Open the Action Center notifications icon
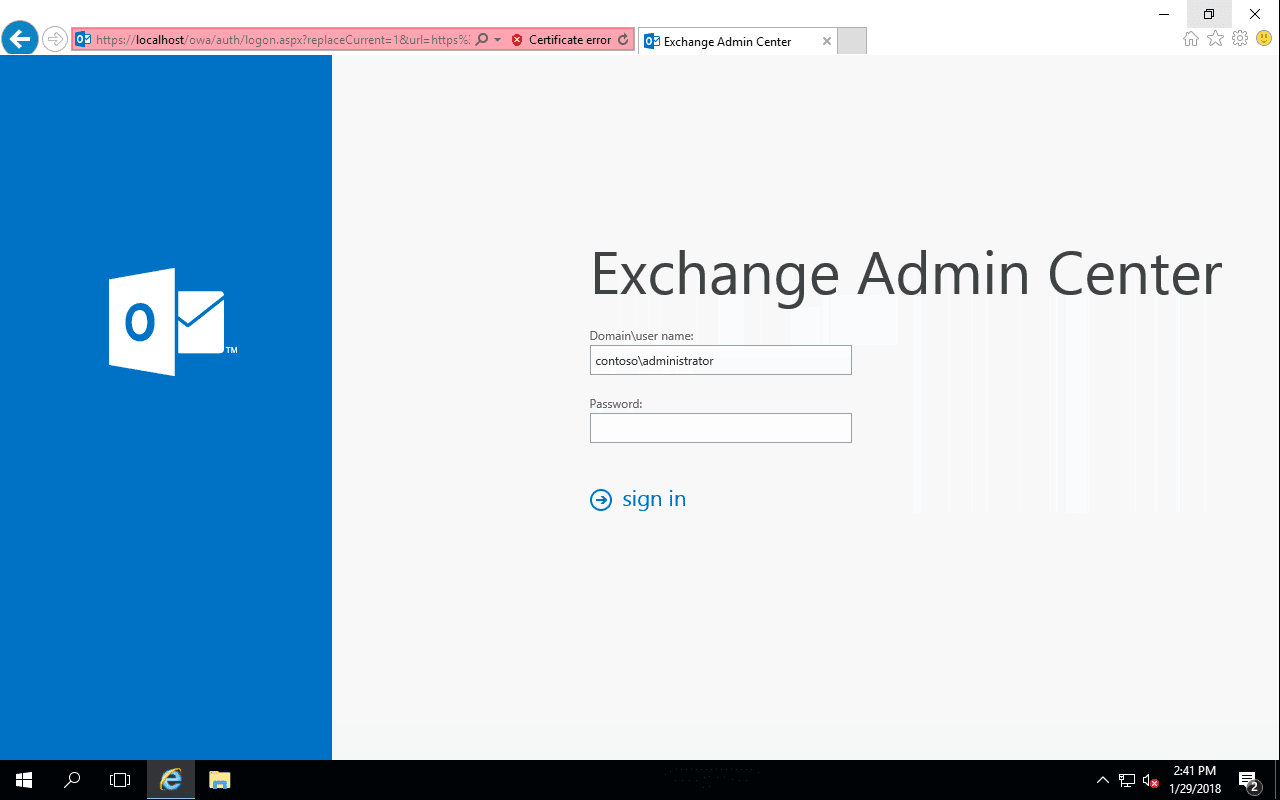1280x800 pixels. click(x=1249, y=780)
